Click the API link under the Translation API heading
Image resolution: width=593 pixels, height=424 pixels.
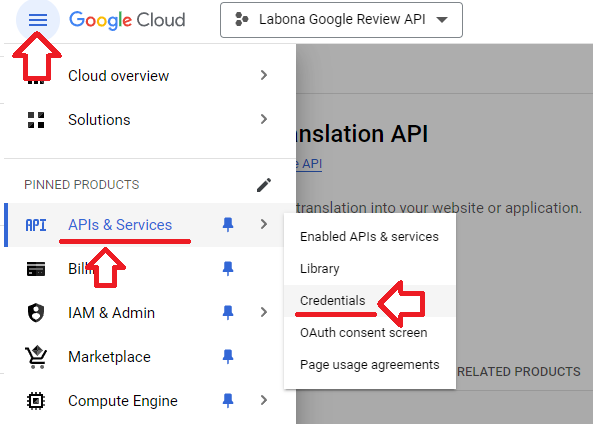click(x=309, y=164)
